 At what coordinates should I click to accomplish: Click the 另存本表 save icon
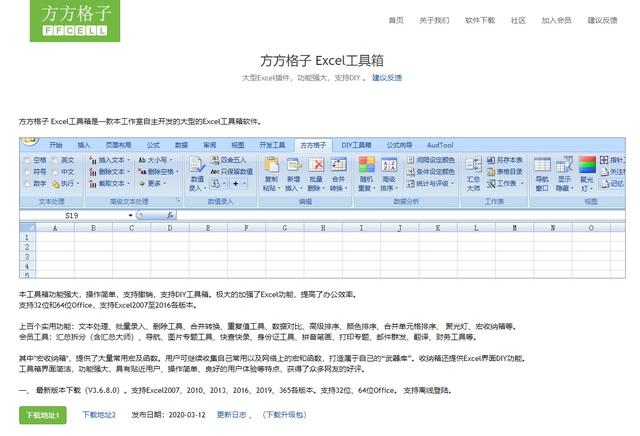coord(491,160)
